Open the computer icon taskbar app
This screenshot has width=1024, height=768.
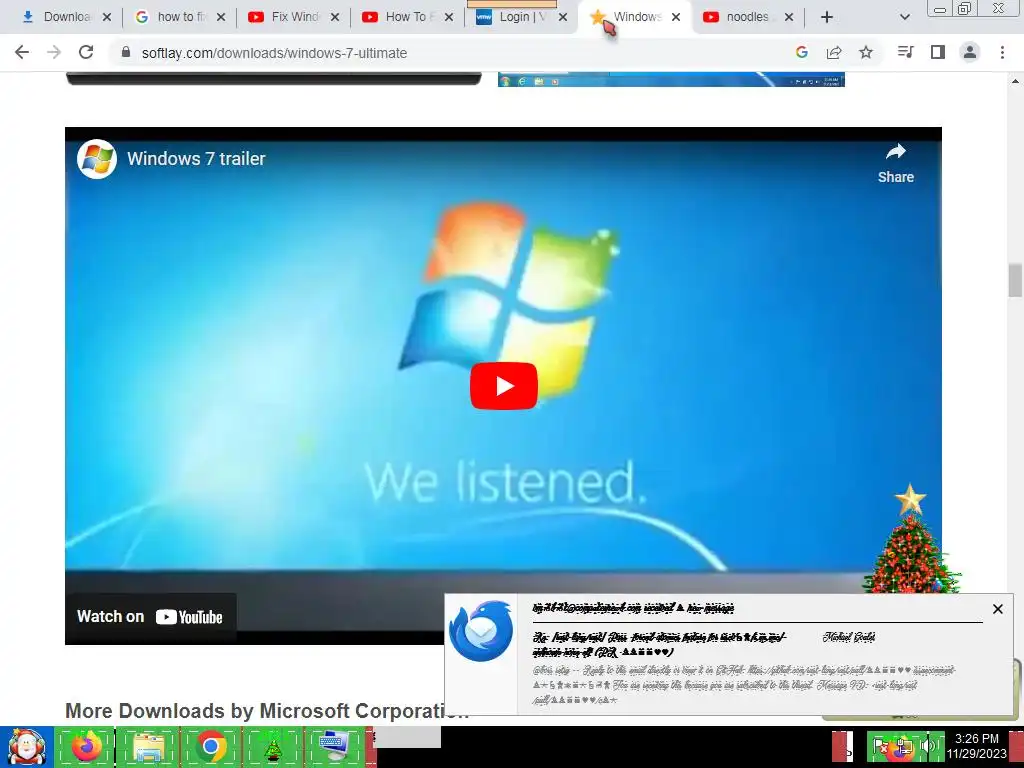334,747
